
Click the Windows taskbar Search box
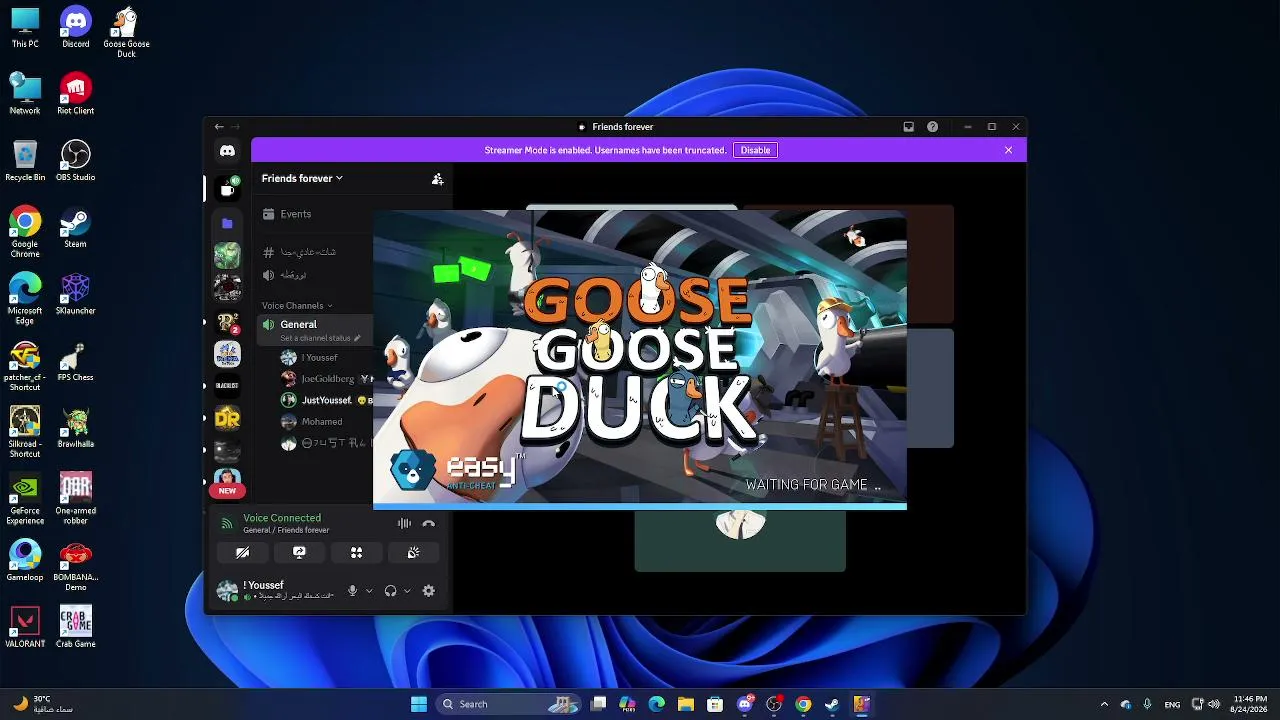[x=508, y=704]
